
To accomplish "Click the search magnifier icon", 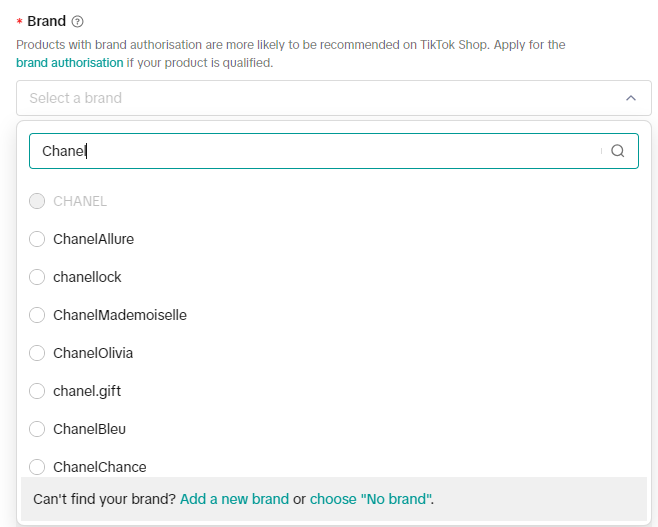I will (618, 151).
